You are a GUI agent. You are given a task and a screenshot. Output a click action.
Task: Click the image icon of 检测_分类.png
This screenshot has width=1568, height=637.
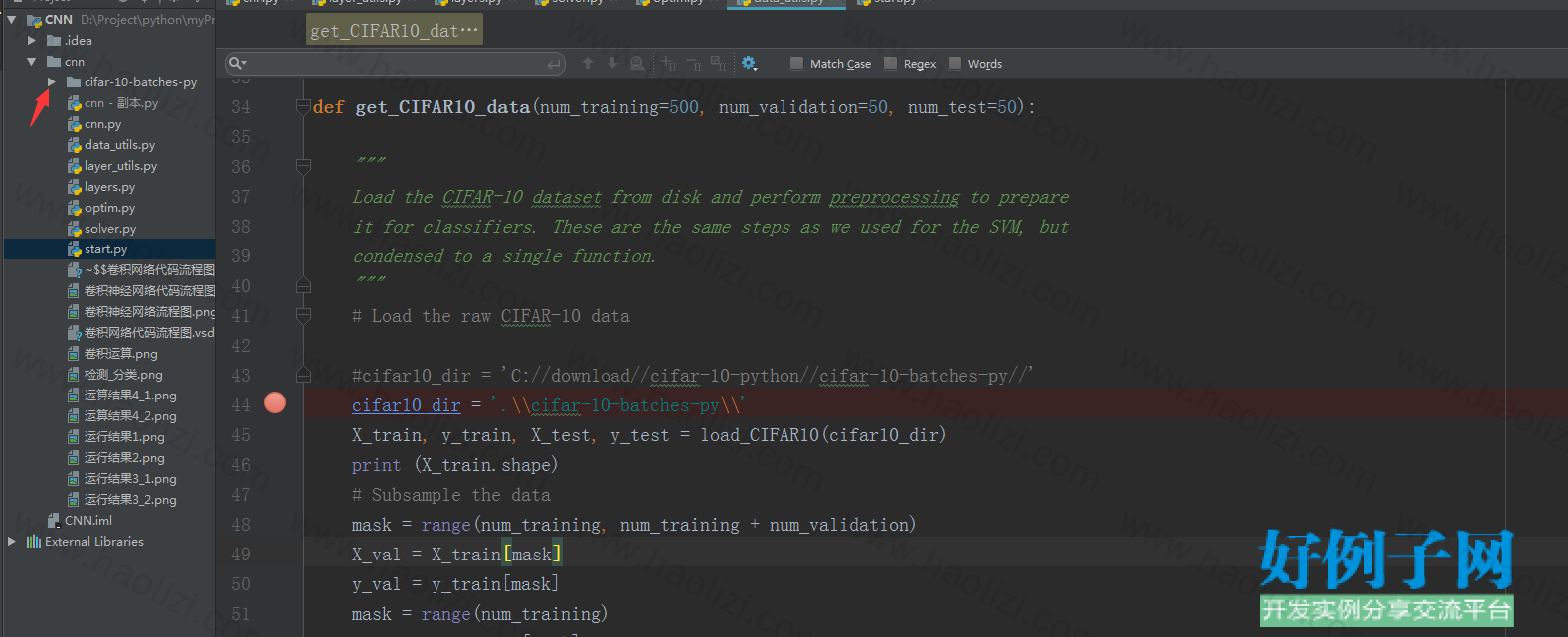74,375
